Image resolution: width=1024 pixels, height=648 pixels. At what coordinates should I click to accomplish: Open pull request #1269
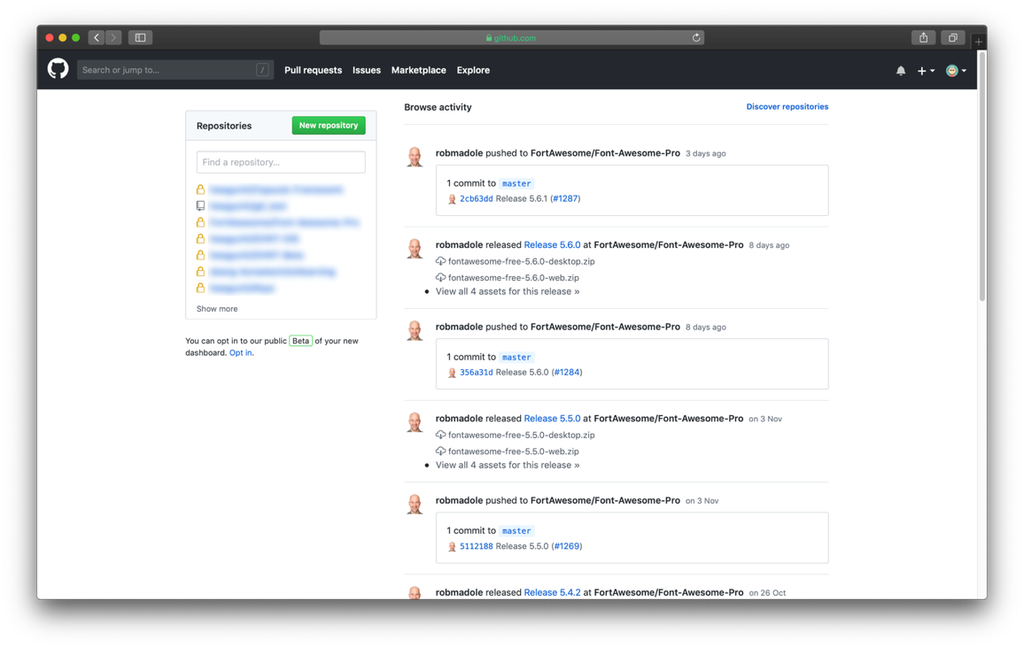click(x=567, y=546)
